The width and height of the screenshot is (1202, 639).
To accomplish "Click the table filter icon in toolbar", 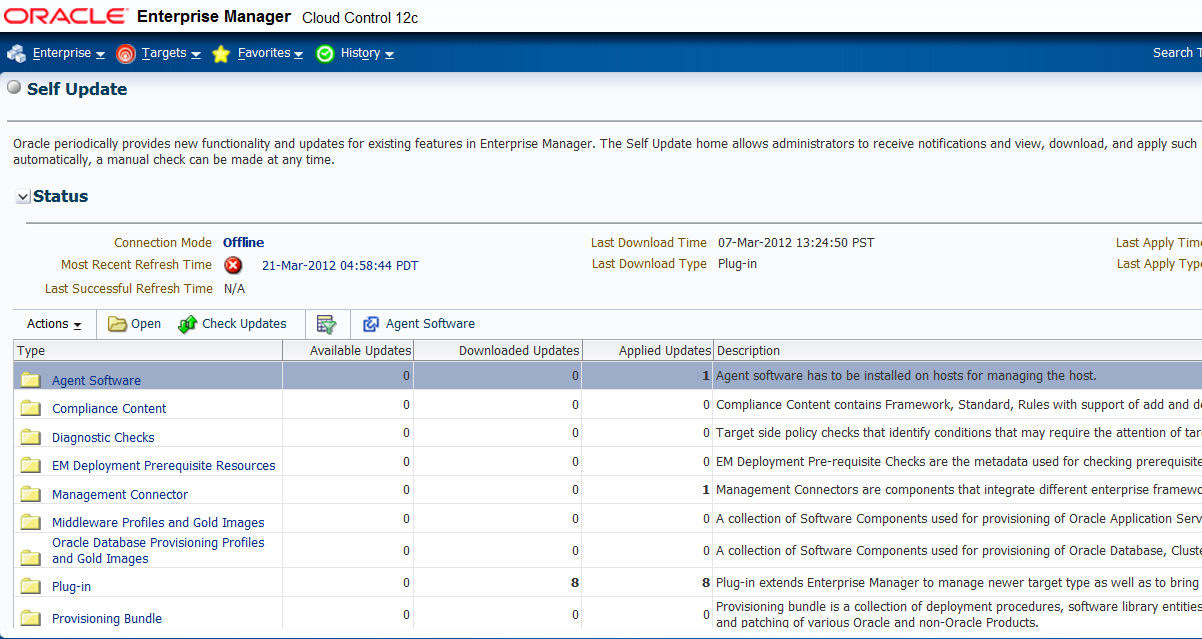I will 326,324.
